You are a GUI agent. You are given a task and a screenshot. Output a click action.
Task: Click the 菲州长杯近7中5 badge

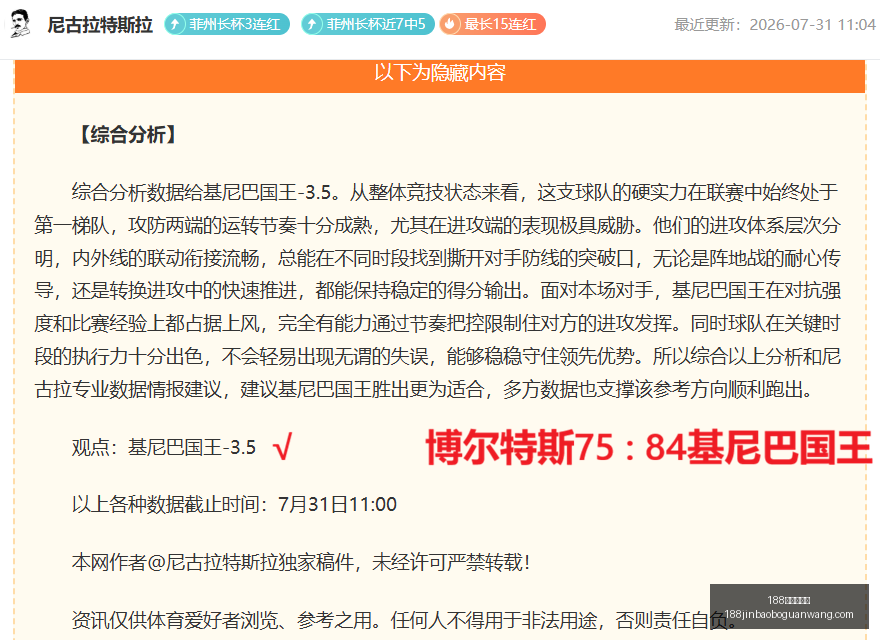point(368,24)
